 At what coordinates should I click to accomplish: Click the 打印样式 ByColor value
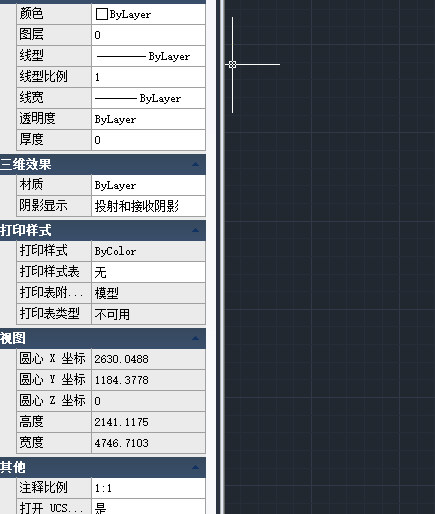[x=148, y=251]
